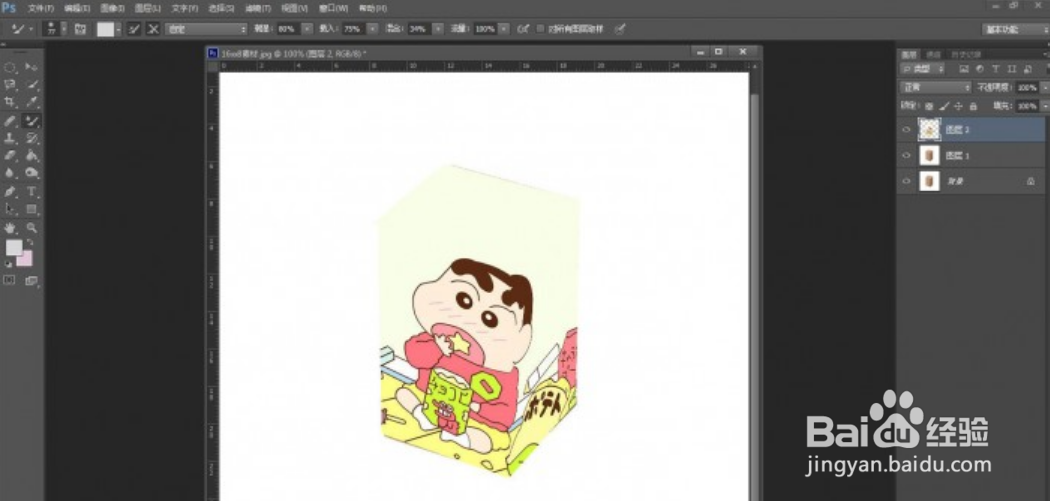1050x501 pixels.
Task: Open the flow 100% slider dropdown
Action: [504, 29]
